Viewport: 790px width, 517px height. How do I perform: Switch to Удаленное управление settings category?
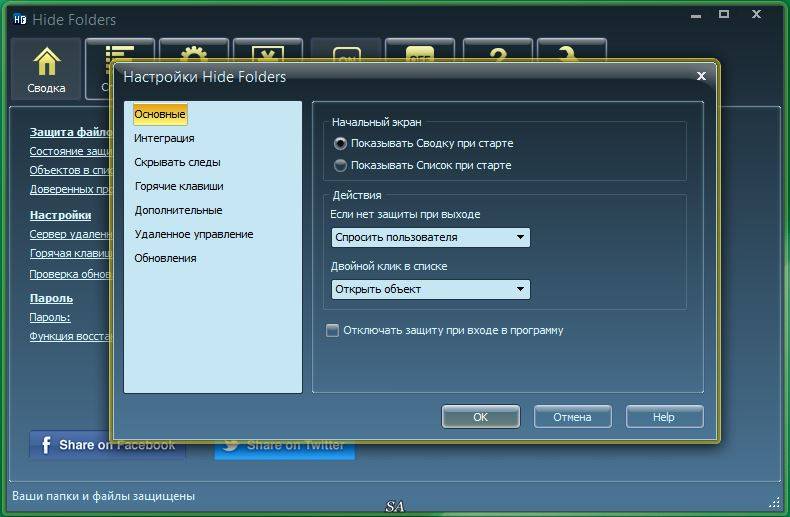[193, 234]
